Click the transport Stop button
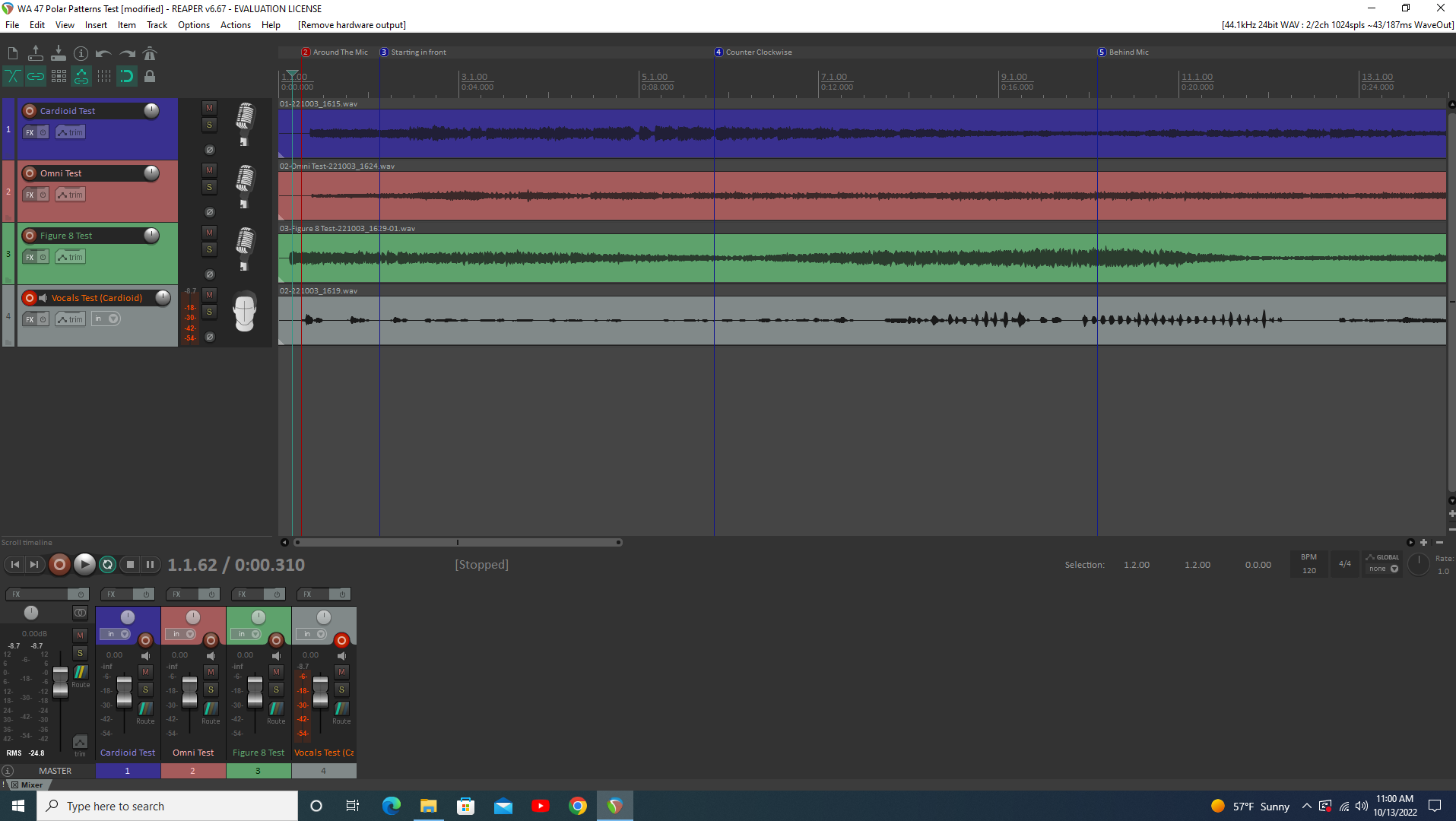The height and width of the screenshot is (821, 1456). click(131, 564)
